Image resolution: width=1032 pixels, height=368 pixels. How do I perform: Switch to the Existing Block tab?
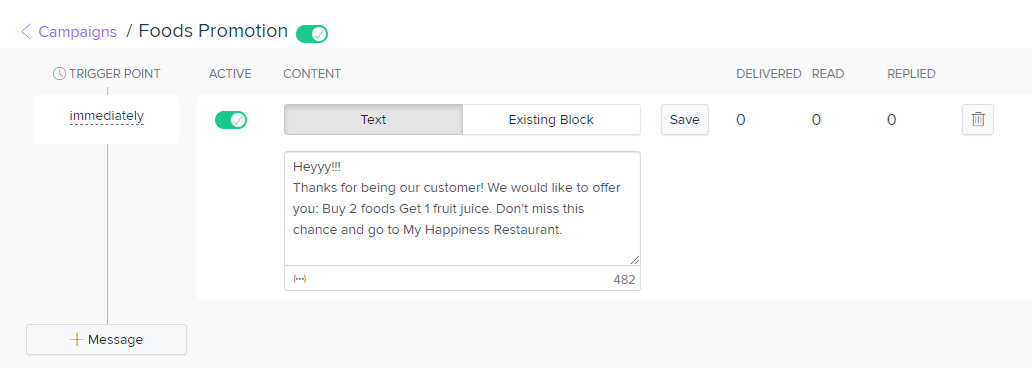(x=552, y=120)
